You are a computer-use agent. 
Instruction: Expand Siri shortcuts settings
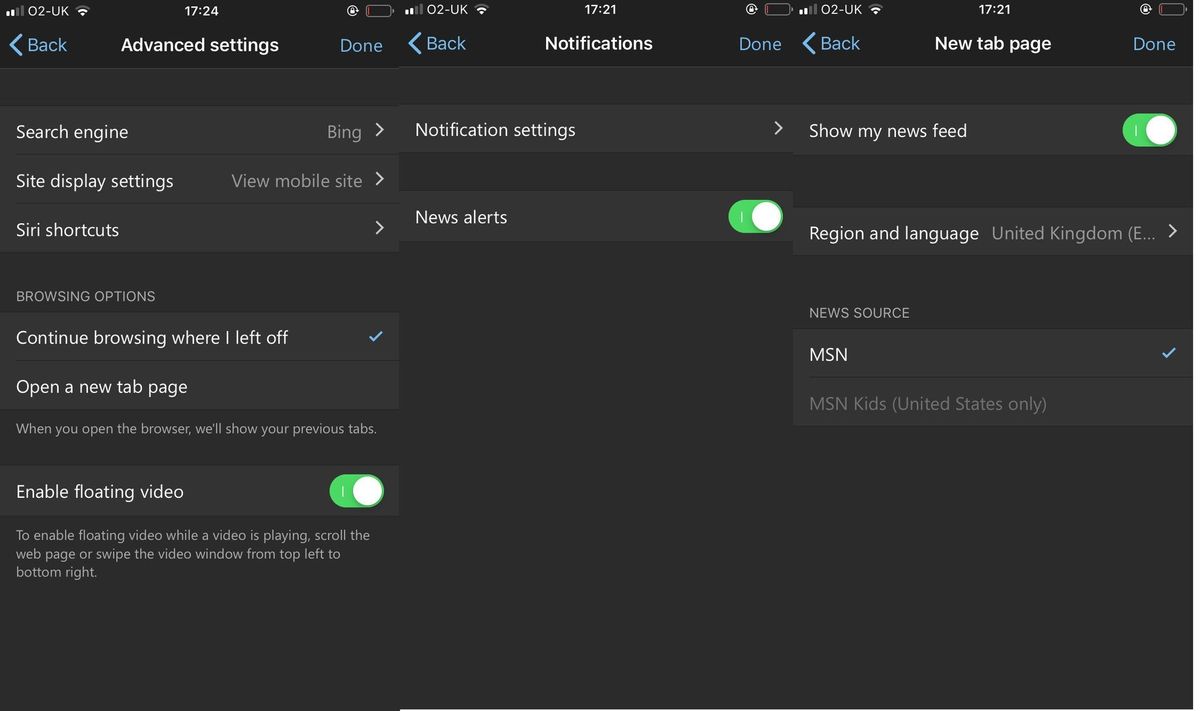pyautogui.click(x=200, y=229)
